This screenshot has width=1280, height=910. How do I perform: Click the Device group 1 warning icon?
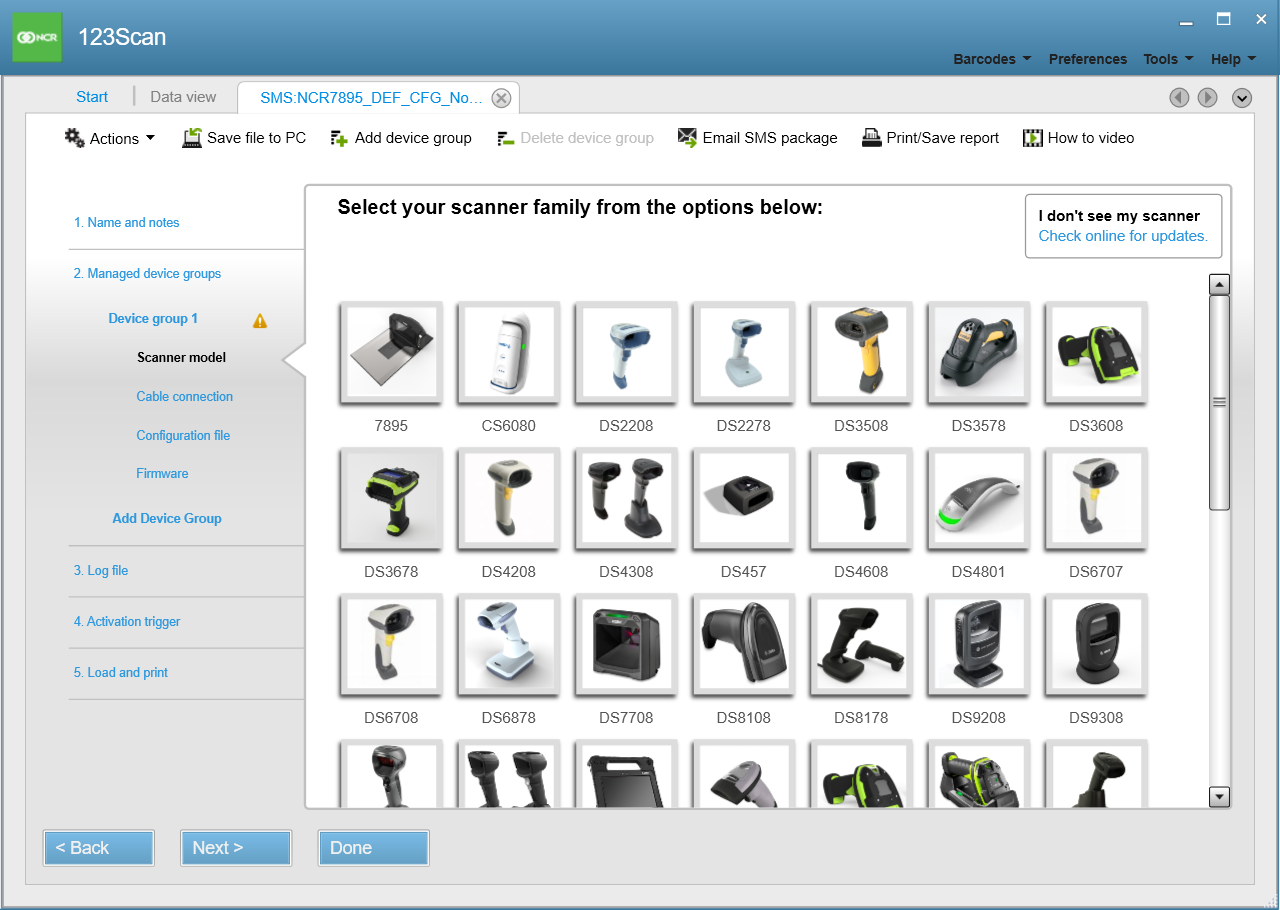260,321
